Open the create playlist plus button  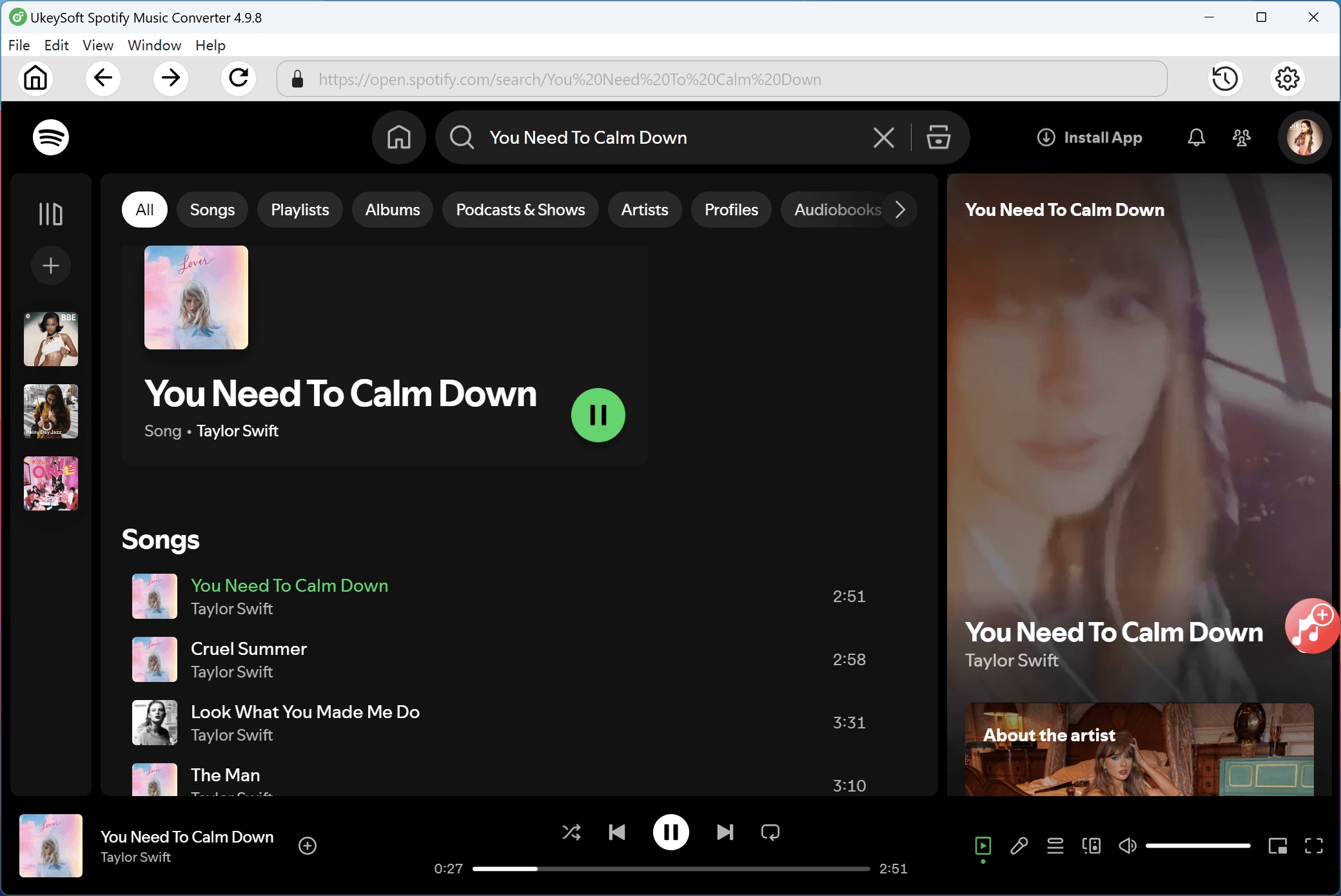(x=50, y=265)
